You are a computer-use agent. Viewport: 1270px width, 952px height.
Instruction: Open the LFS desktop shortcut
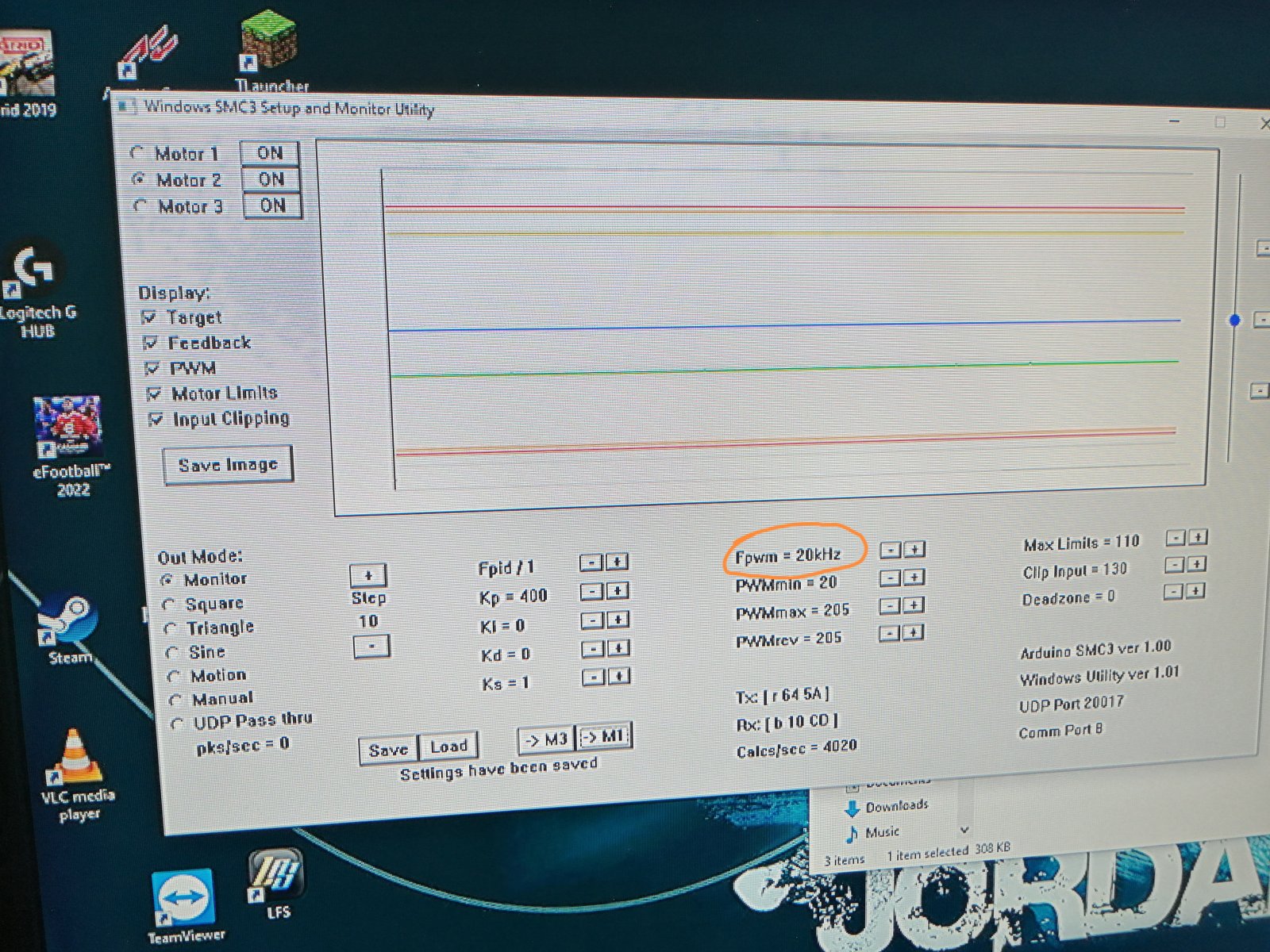coord(277,885)
